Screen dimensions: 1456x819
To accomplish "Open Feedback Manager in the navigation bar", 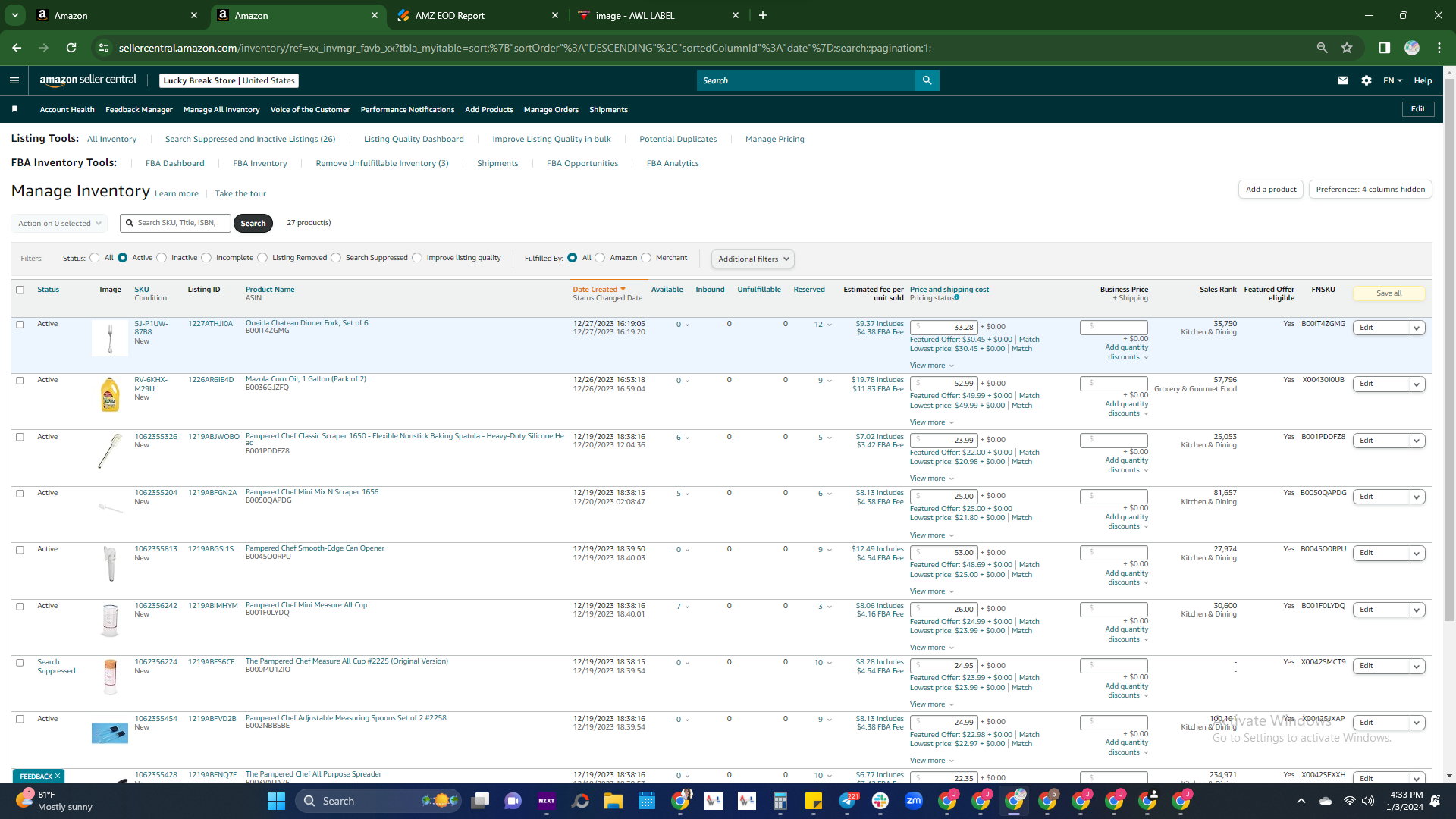I will [x=139, y=110].
